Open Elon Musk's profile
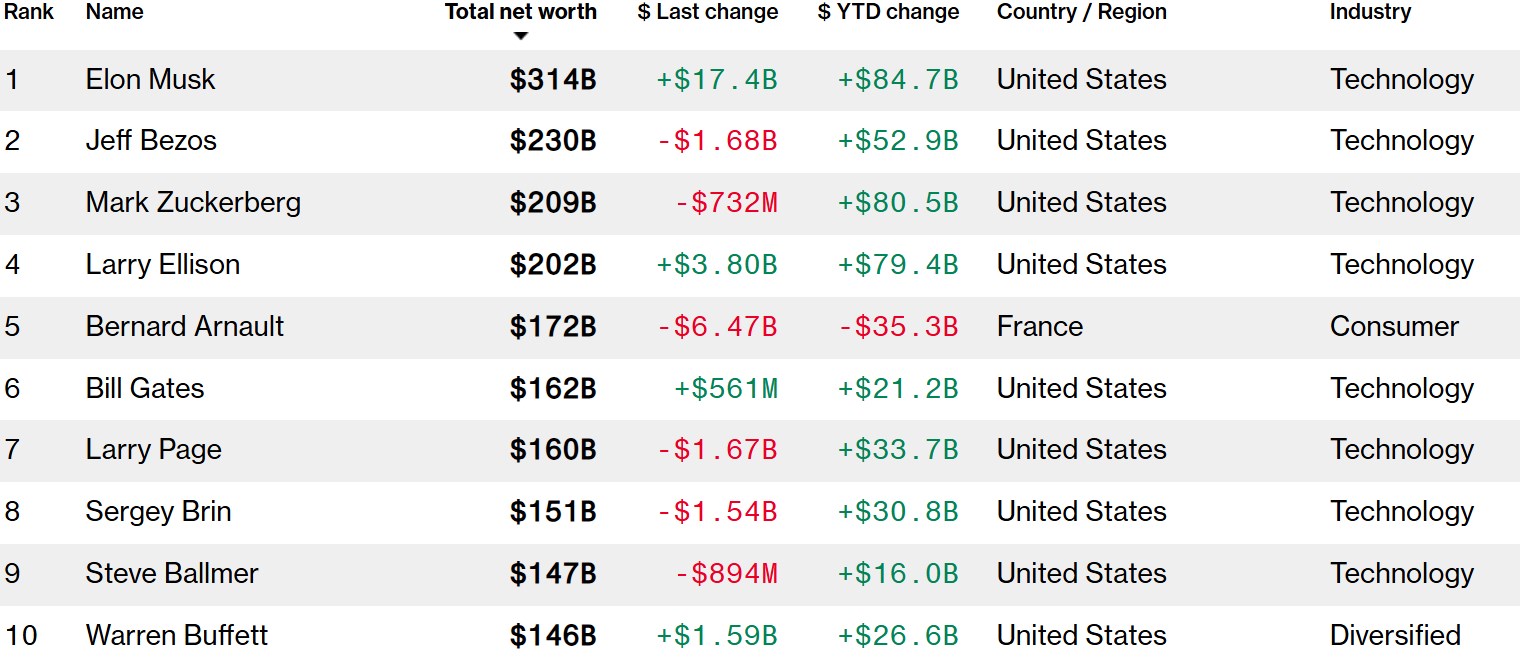Viewport: 1520px width, 665px height. [x=150, y=80]
